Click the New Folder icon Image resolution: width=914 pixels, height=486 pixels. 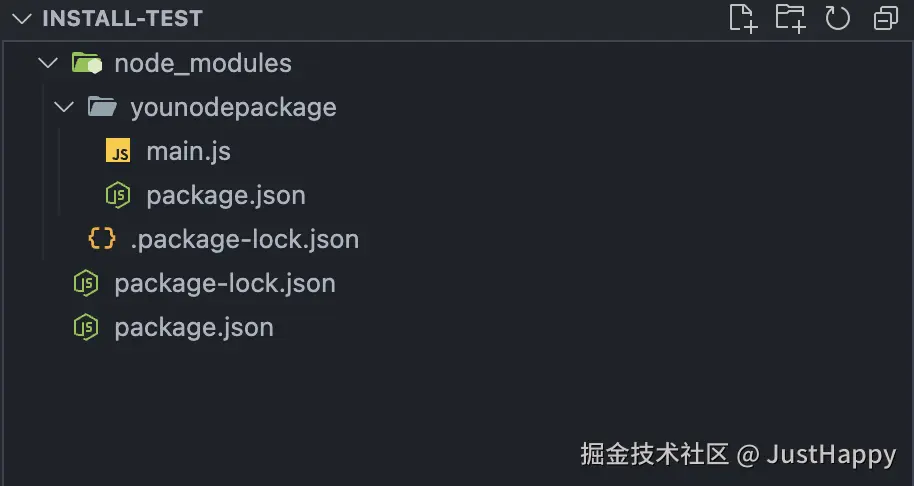coord(790,18)
